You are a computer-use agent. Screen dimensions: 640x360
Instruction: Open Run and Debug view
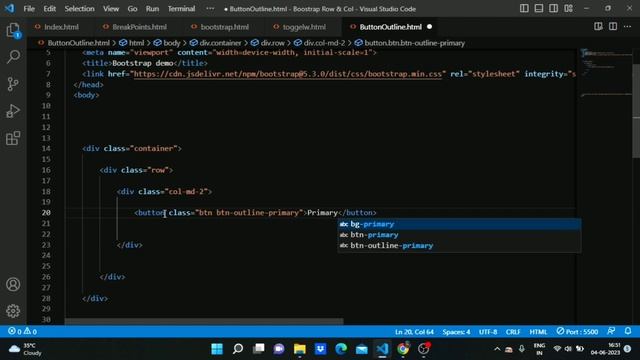[13, 111]
